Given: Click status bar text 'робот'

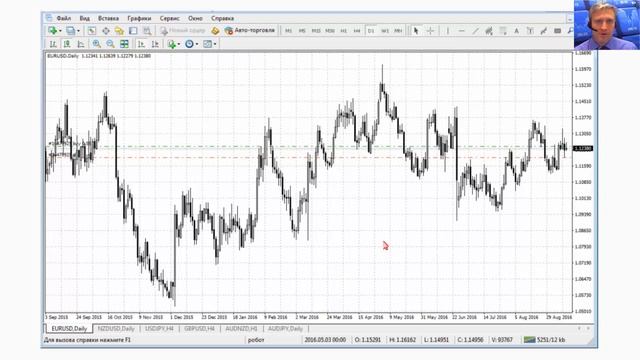Looking at the screenshot, I should (256, 340).
